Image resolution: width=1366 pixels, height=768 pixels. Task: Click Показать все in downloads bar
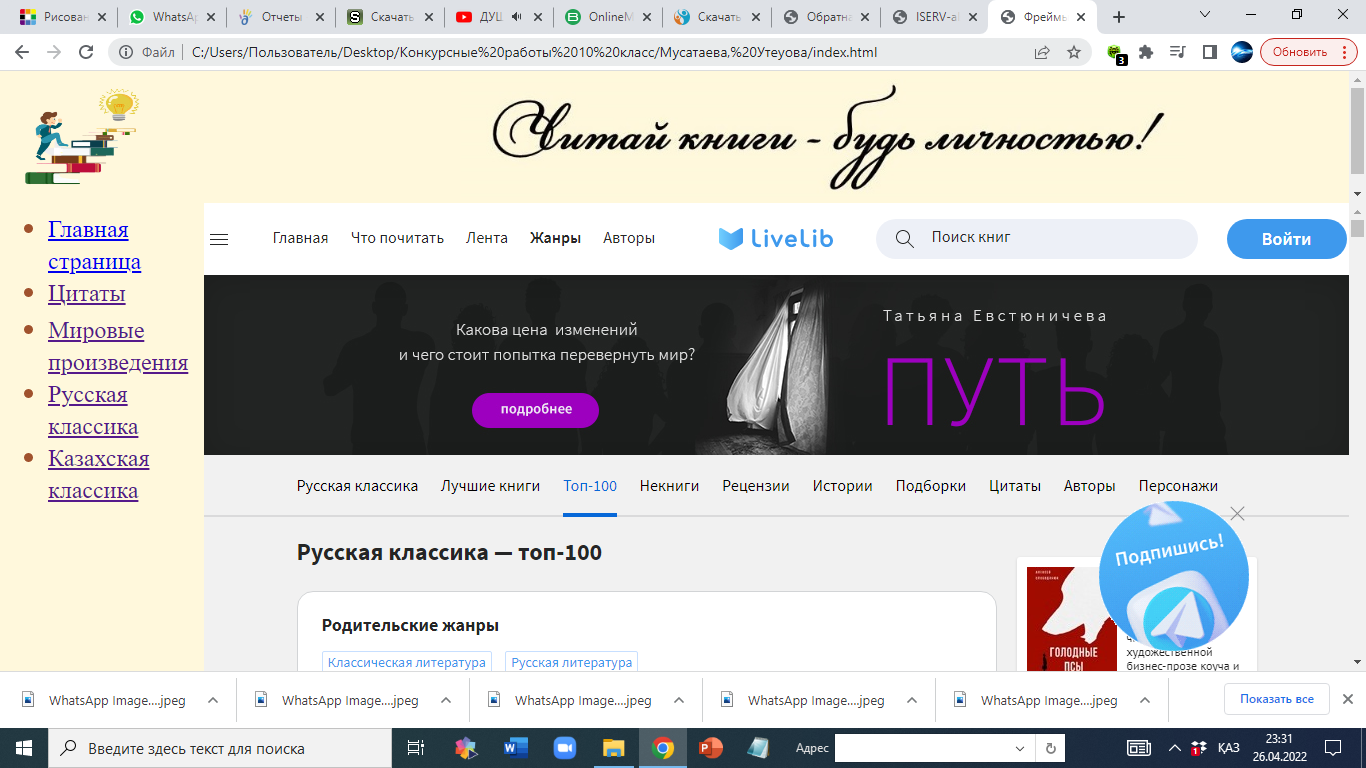[x=1277, y=699]
